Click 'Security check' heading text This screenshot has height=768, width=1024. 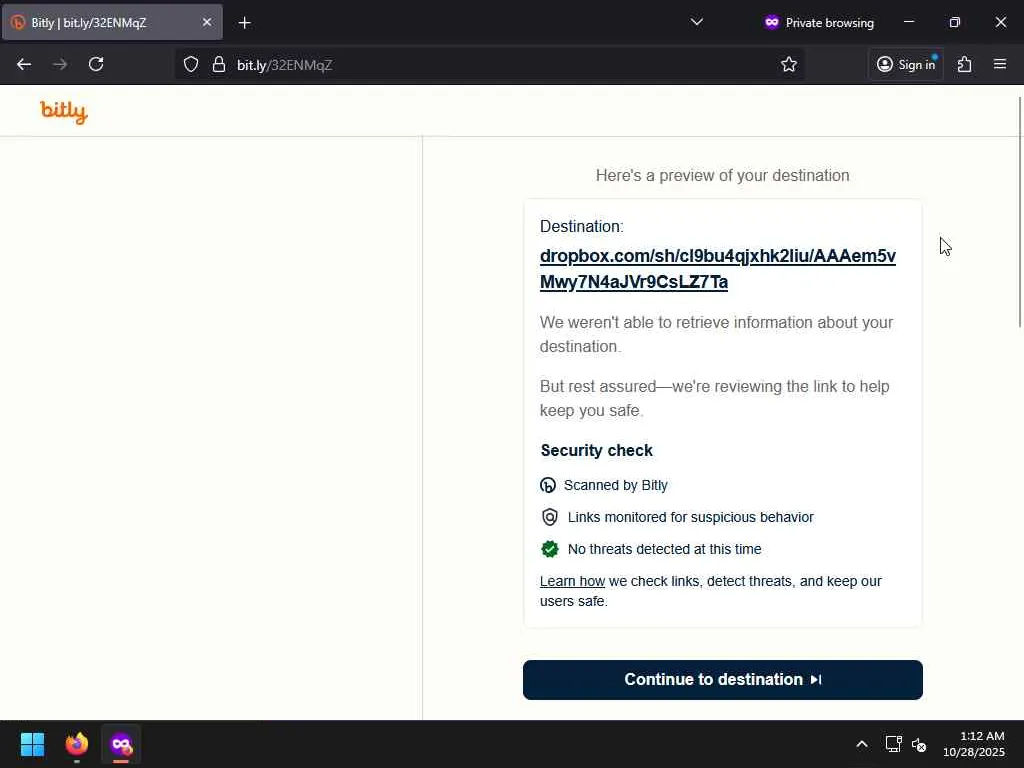tap(596, 451)
